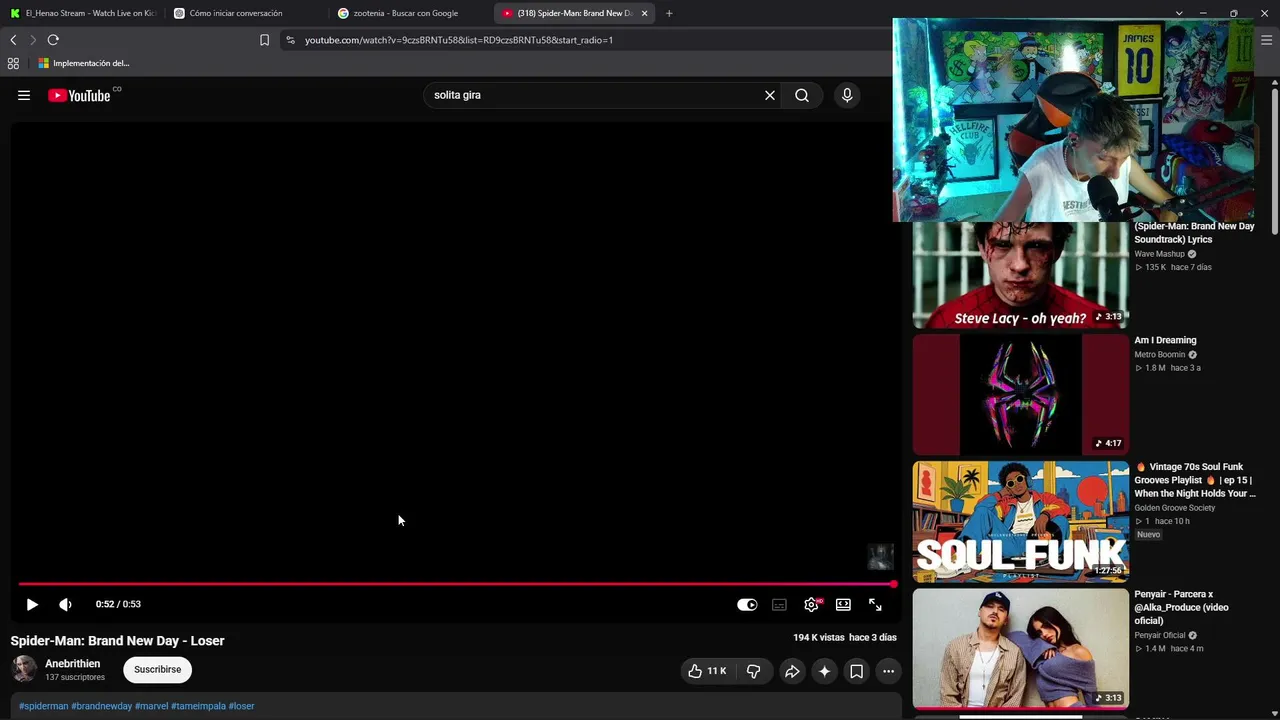Visit the Metro Boomin channel
Viewport: 1280px width, 720px height.
(1160, 354)
